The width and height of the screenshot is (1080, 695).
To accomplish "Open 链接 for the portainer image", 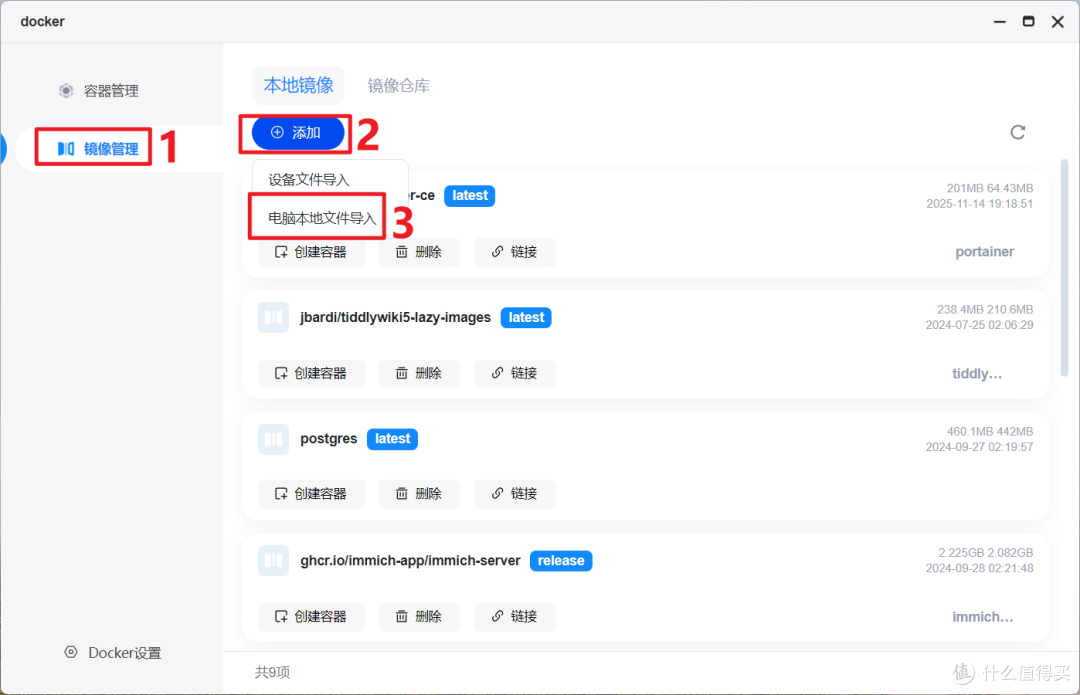I will pyautogui.click(x=515, y=252).
